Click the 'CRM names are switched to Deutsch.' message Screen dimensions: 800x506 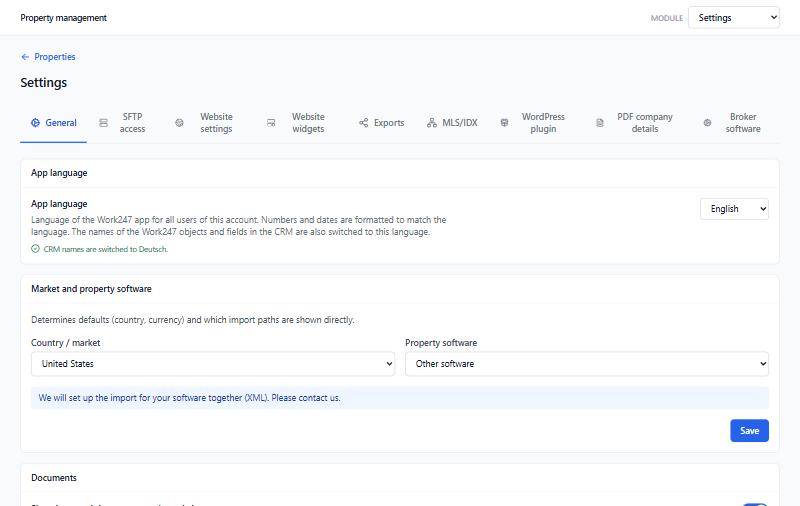106,249
